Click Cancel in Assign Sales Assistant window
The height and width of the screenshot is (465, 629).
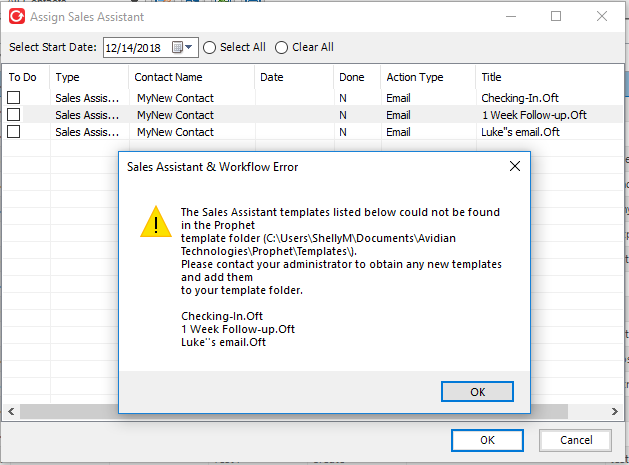[576, 440]
